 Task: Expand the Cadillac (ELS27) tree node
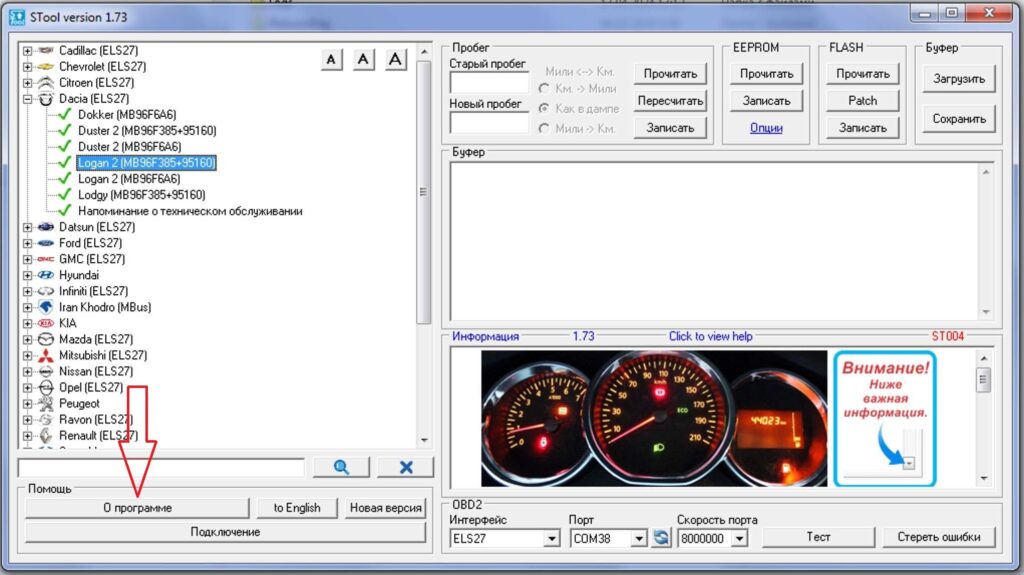click(27, 50)
